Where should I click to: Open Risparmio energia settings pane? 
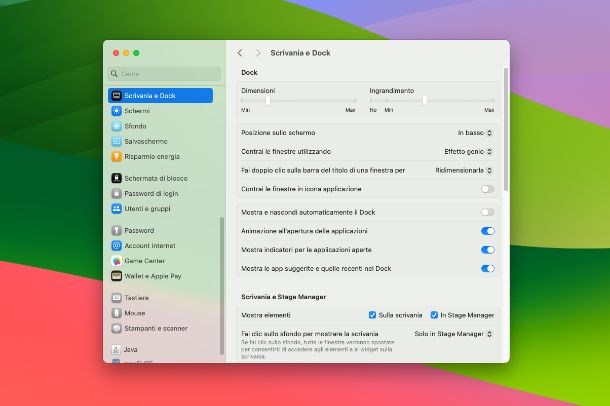(160, 156)
